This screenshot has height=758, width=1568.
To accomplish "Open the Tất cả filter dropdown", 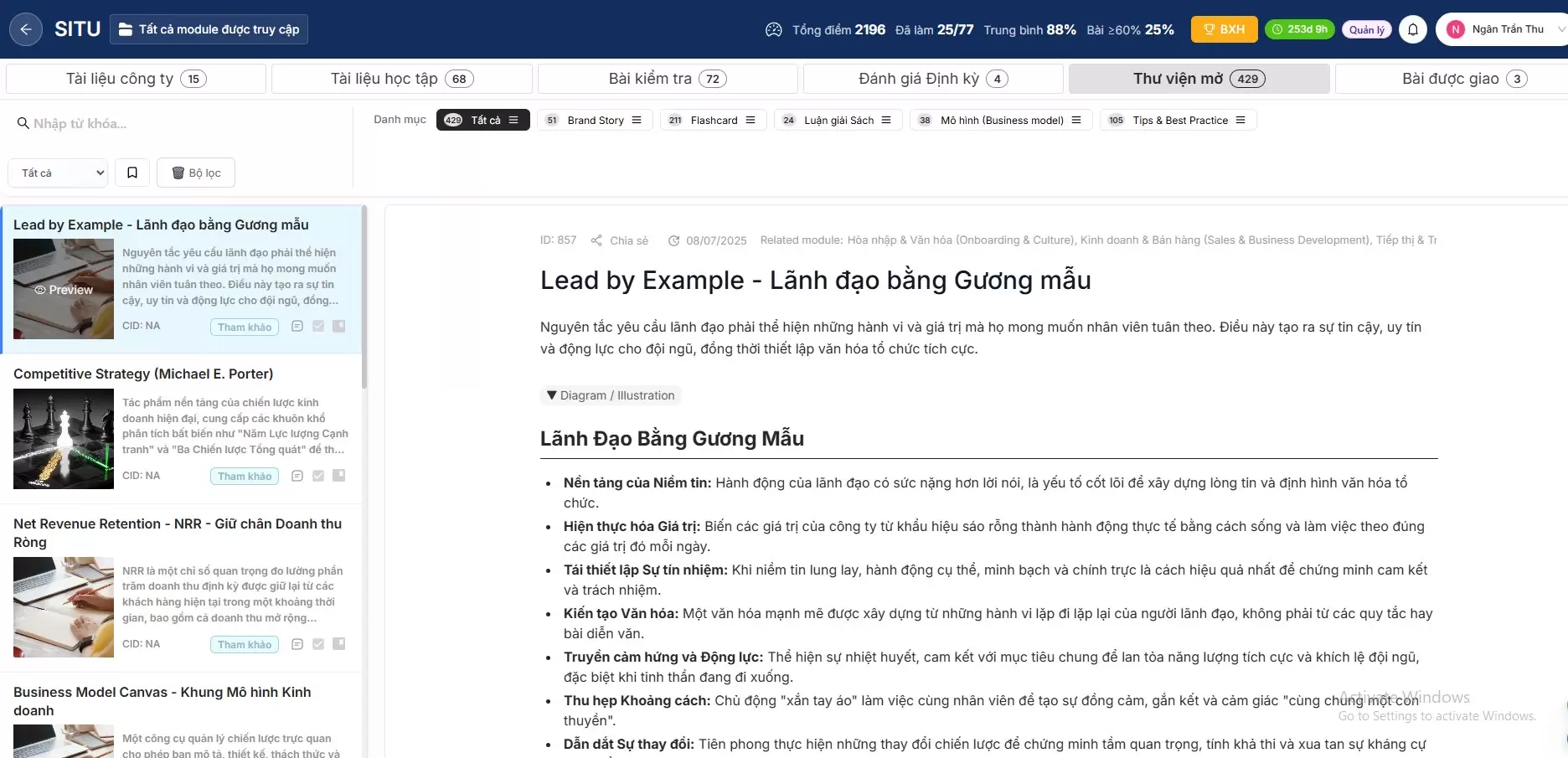I will tap(59, 173).
